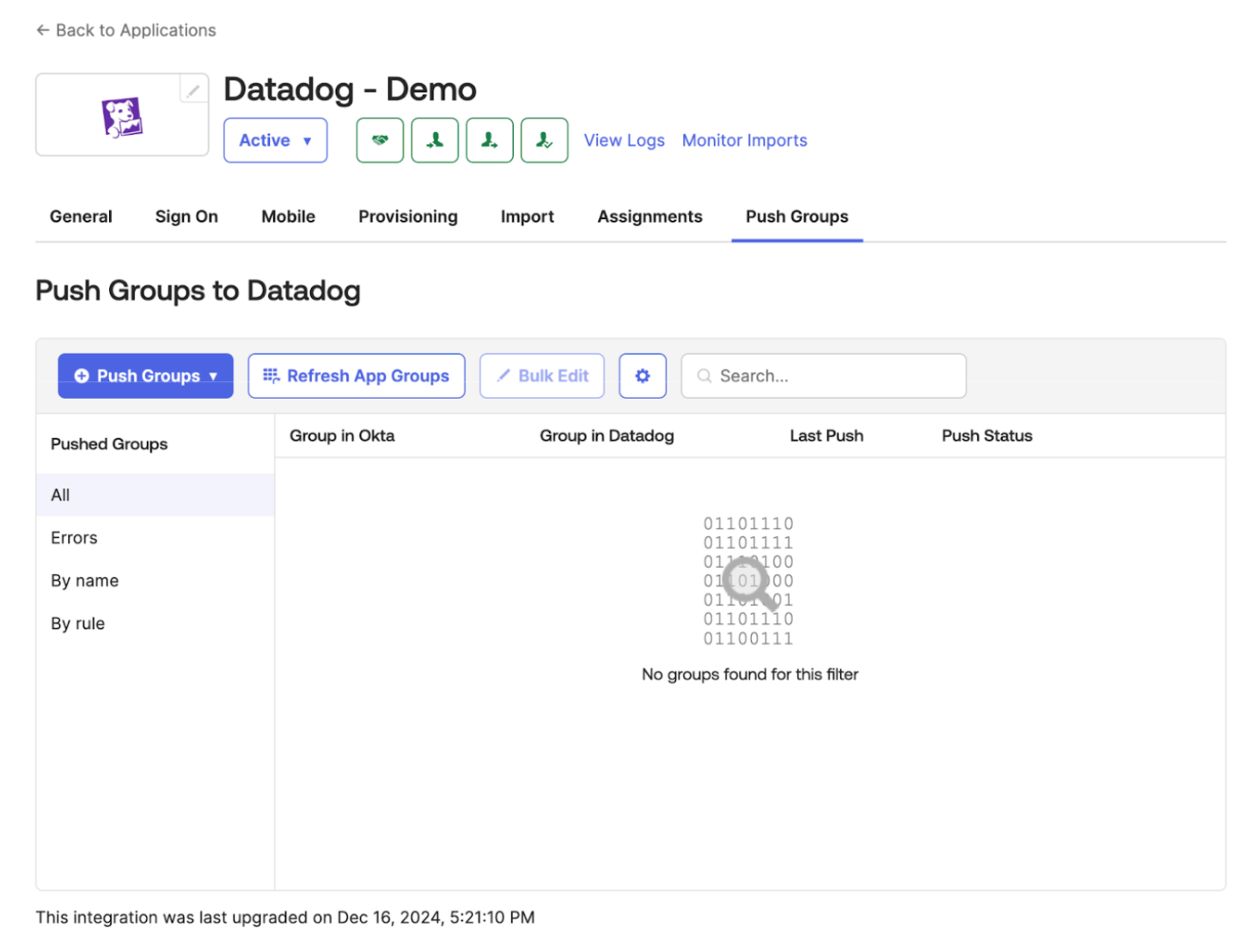Click the No groups found message
Image resolution: width=1257 pixels, height=952 pixels.
[x=750, y=674]
